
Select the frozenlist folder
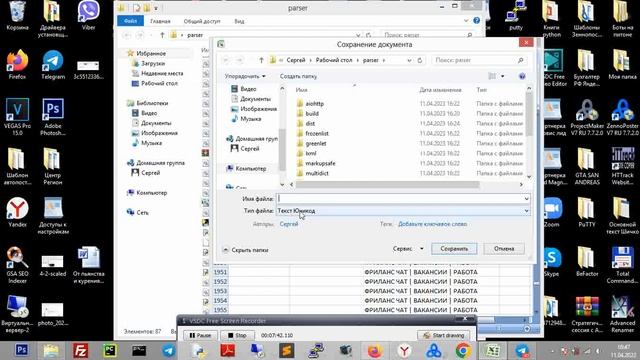317,133
